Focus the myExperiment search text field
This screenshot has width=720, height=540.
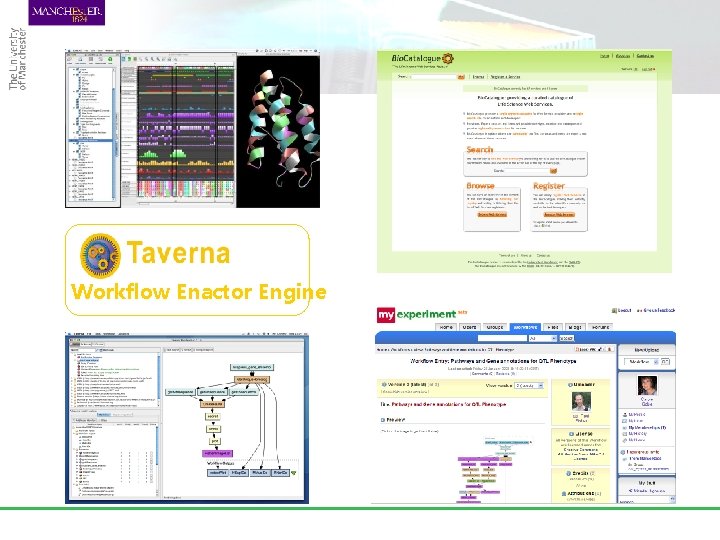(x=502, y=338)
